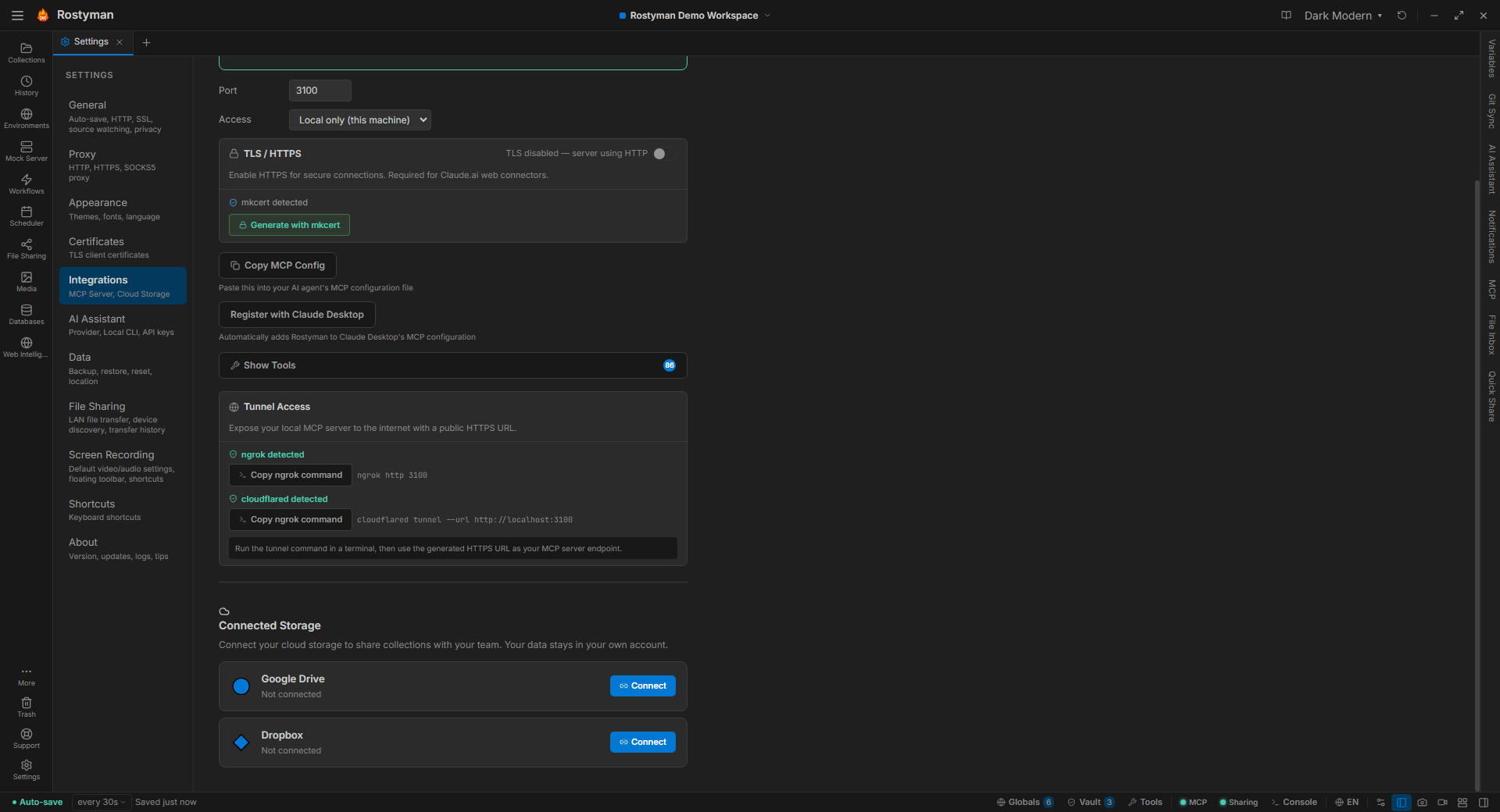This screenshot has width=1500, height=812.
Task: Close the Settings tab
Action: (x=120, y=42)
